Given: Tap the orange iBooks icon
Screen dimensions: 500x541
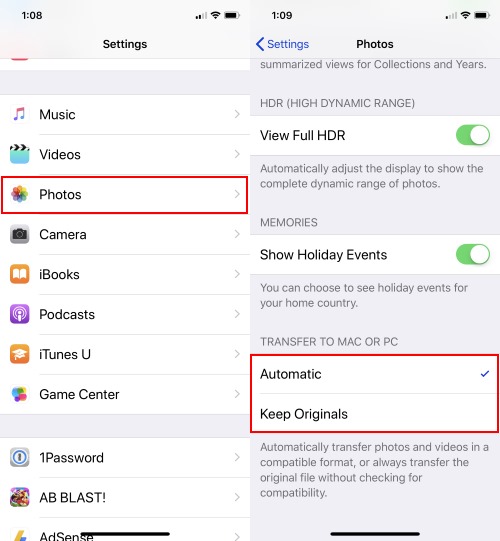Looking at the screenshot, I should (x=19, y=274).
